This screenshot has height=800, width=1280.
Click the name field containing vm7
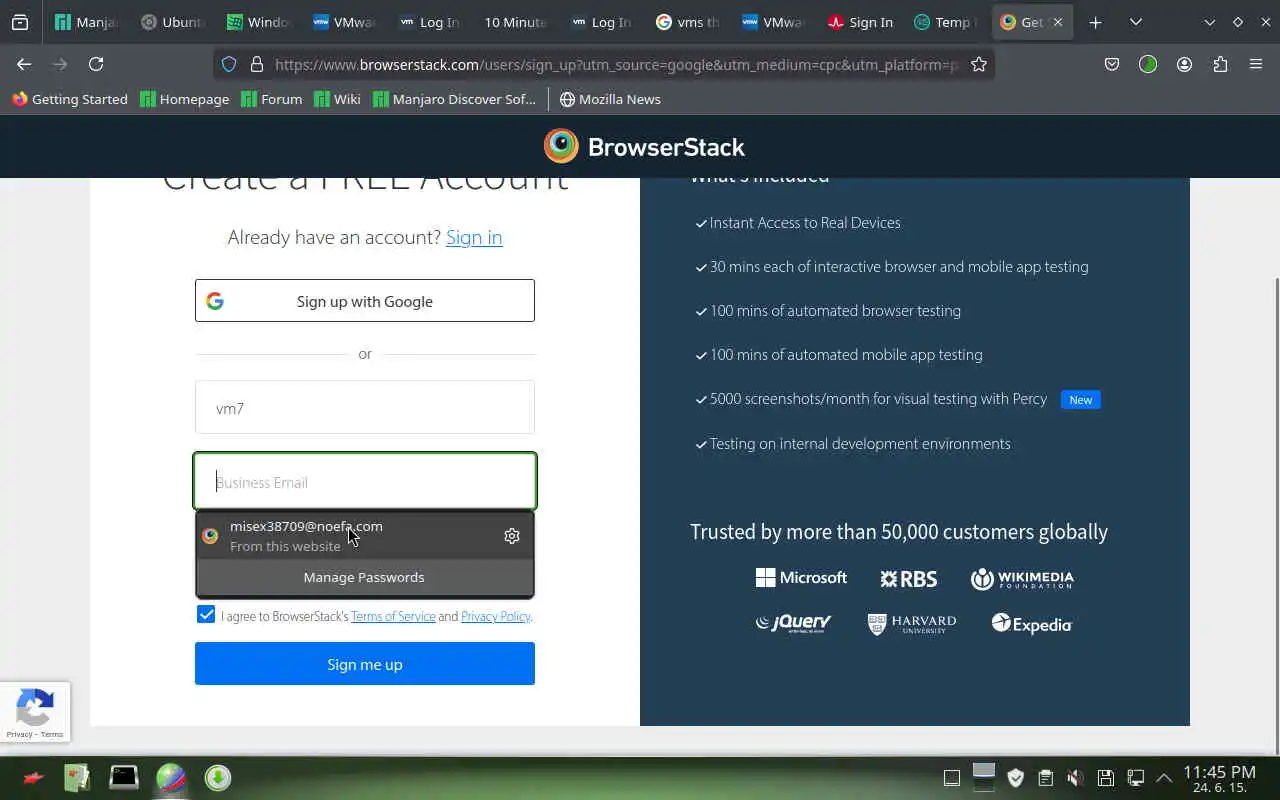coord(365,407)
